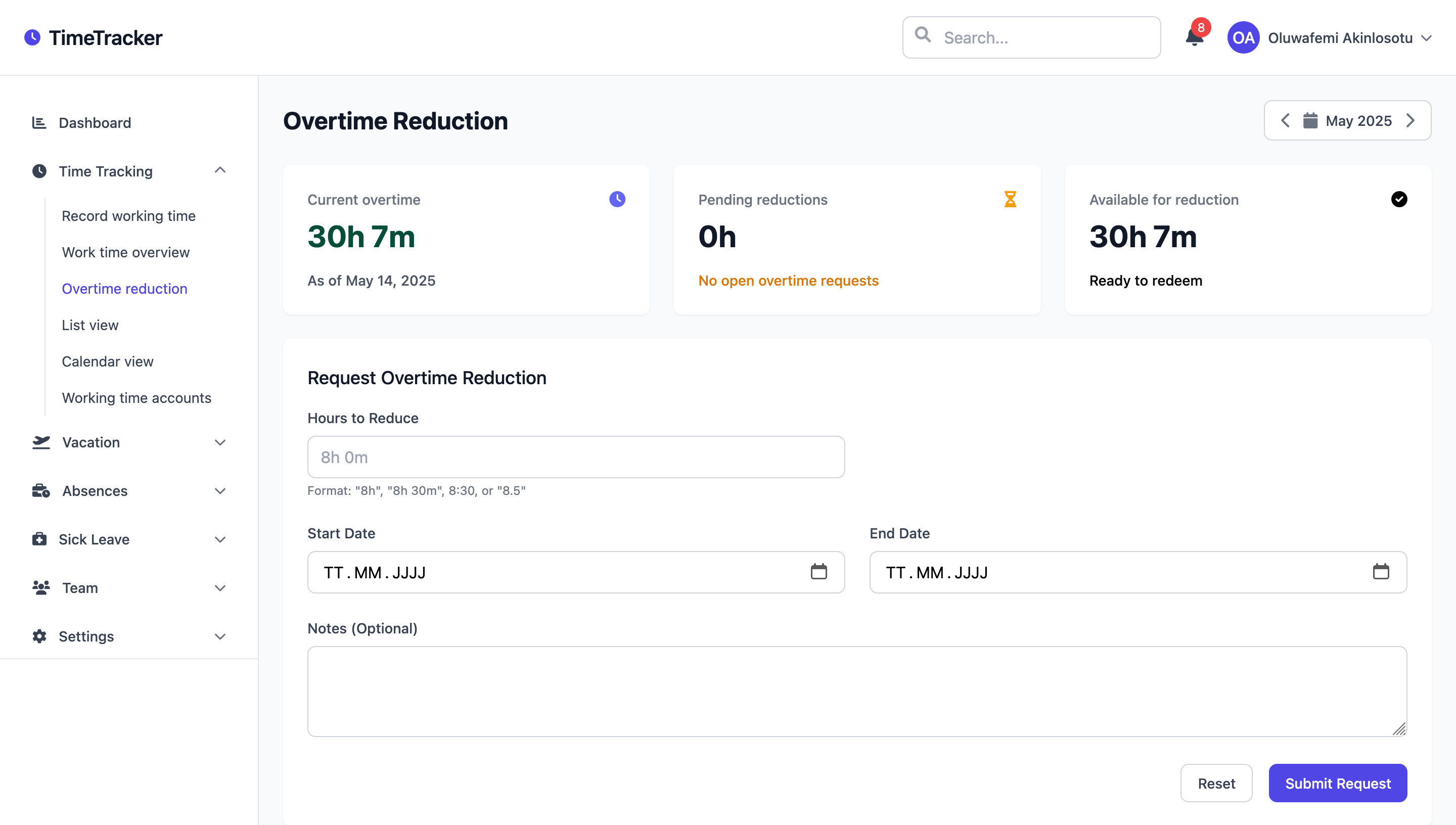The image size is (1456, 825).
Task: Click the 0h pending reductions value
Action: (x=717, y=236)
